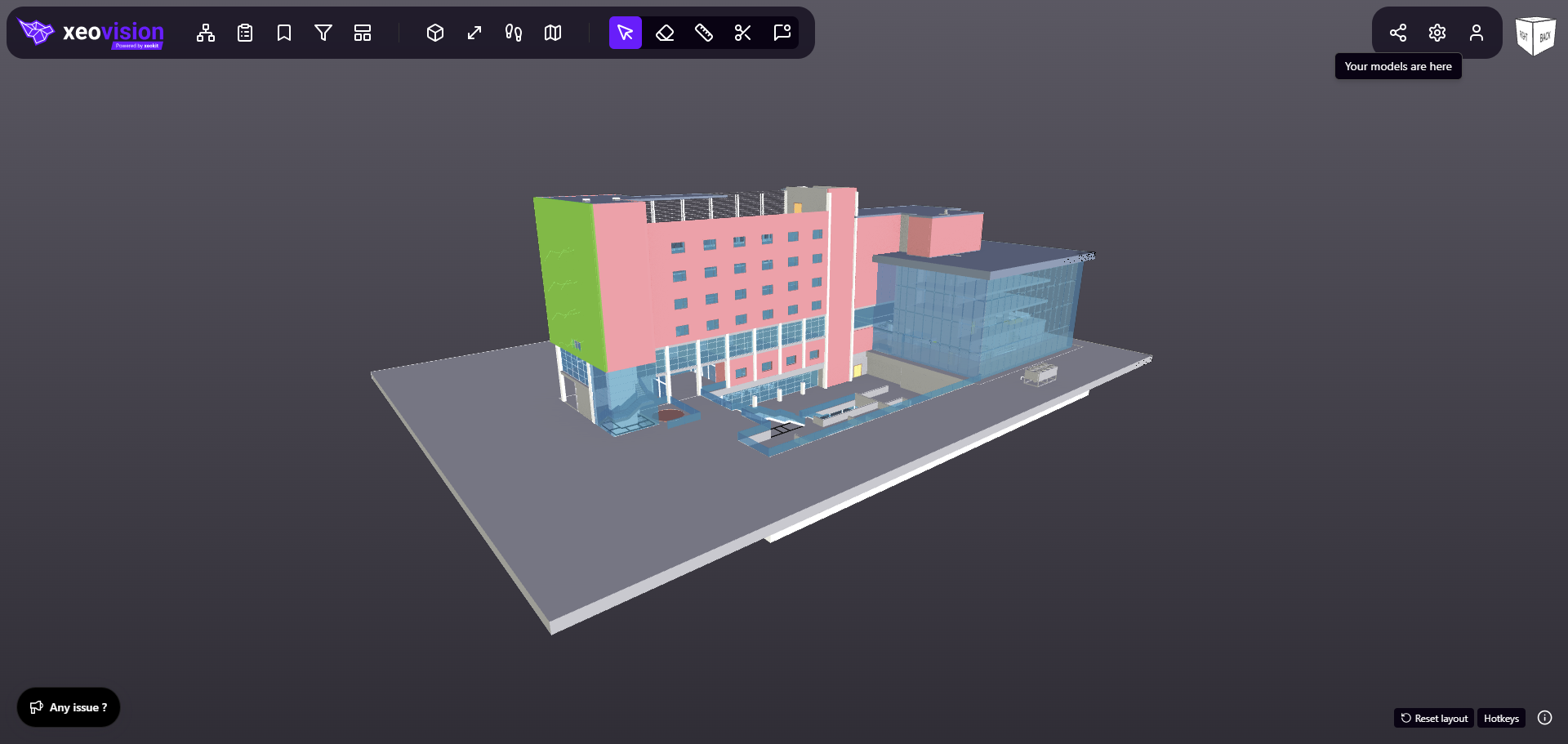
Task: Click the navigation cube BACK face
Action: click(1544, 37)
